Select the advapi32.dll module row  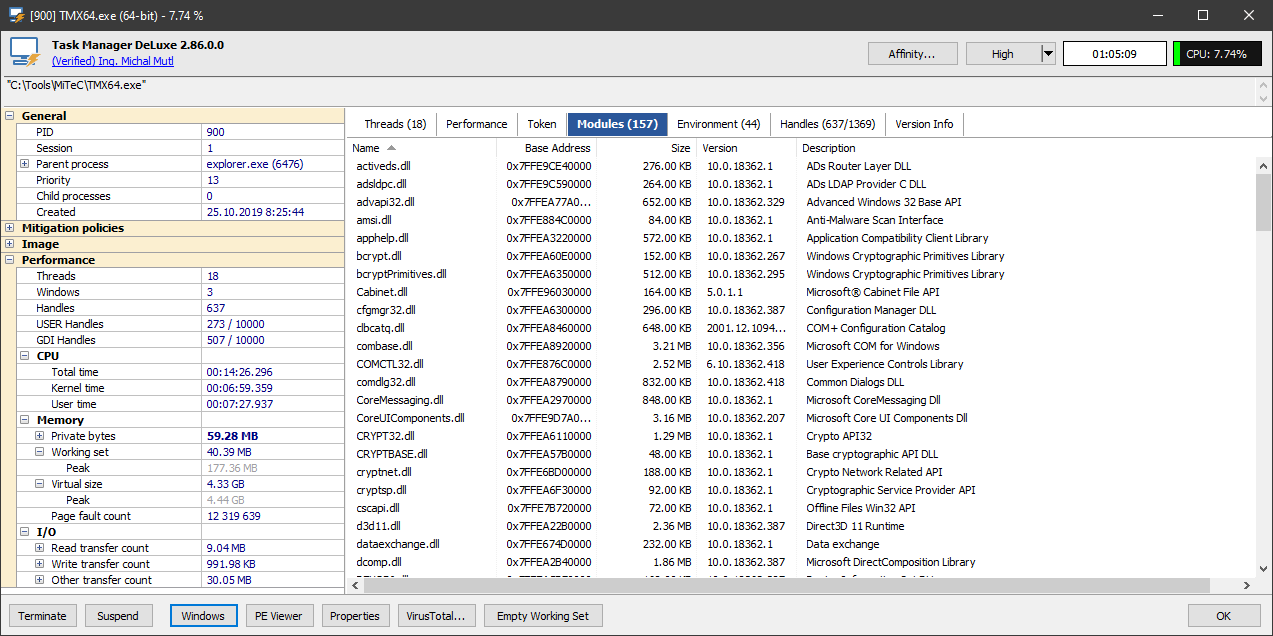pos(801,202)
